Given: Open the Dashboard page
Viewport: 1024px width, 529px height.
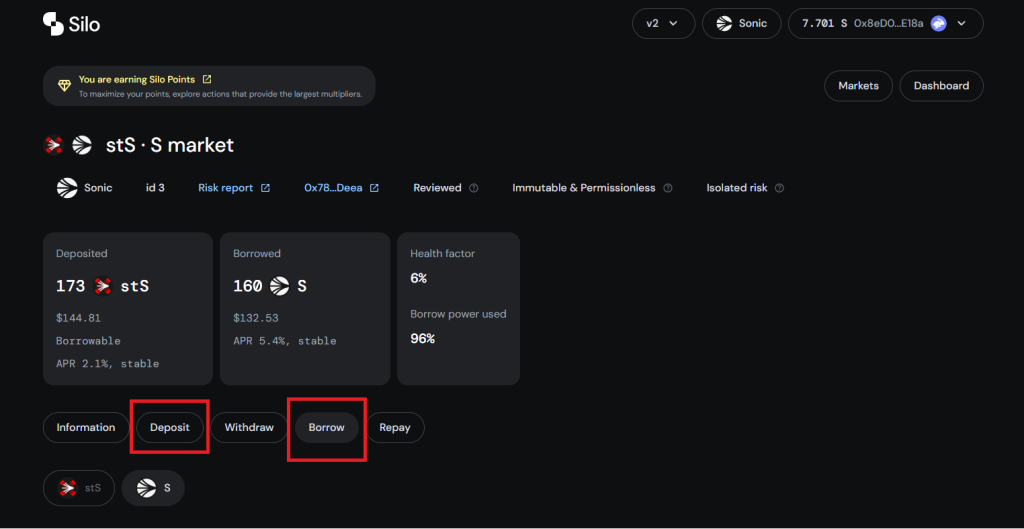Looking at the screenshot, I should point(941,86).
